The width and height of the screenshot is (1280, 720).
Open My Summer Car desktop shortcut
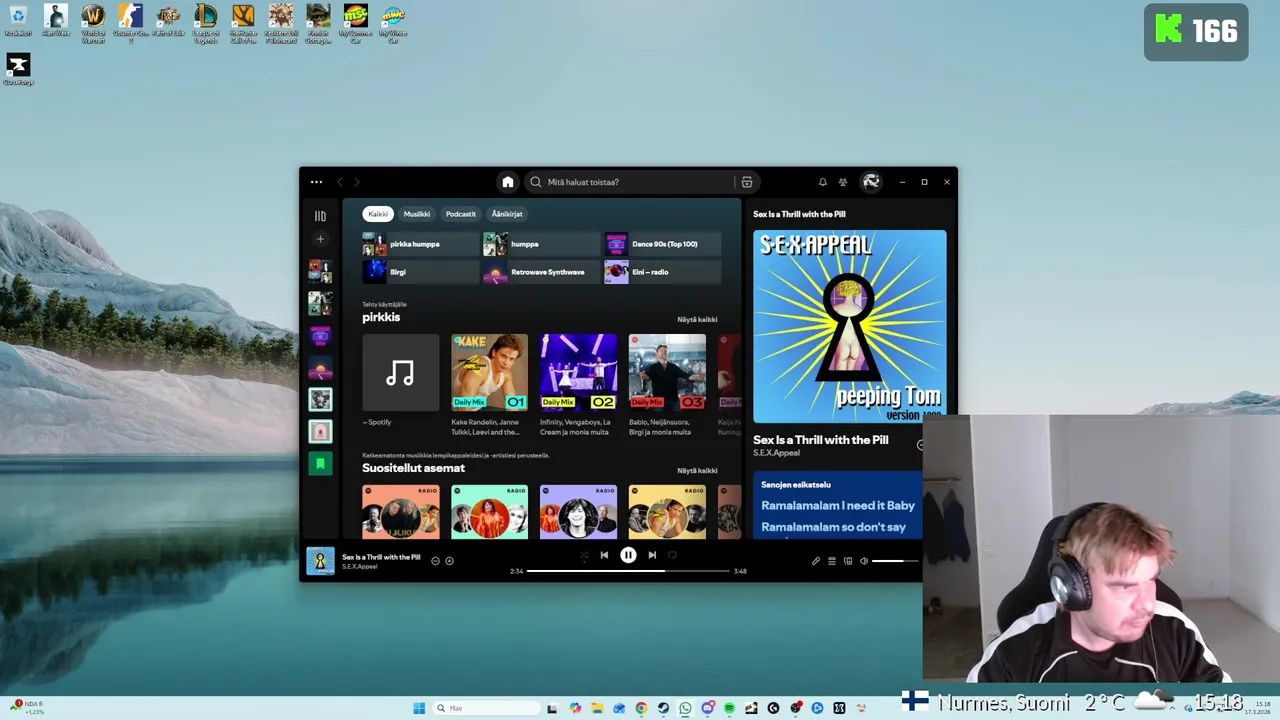pyautogui.click(x=355, y=24)
